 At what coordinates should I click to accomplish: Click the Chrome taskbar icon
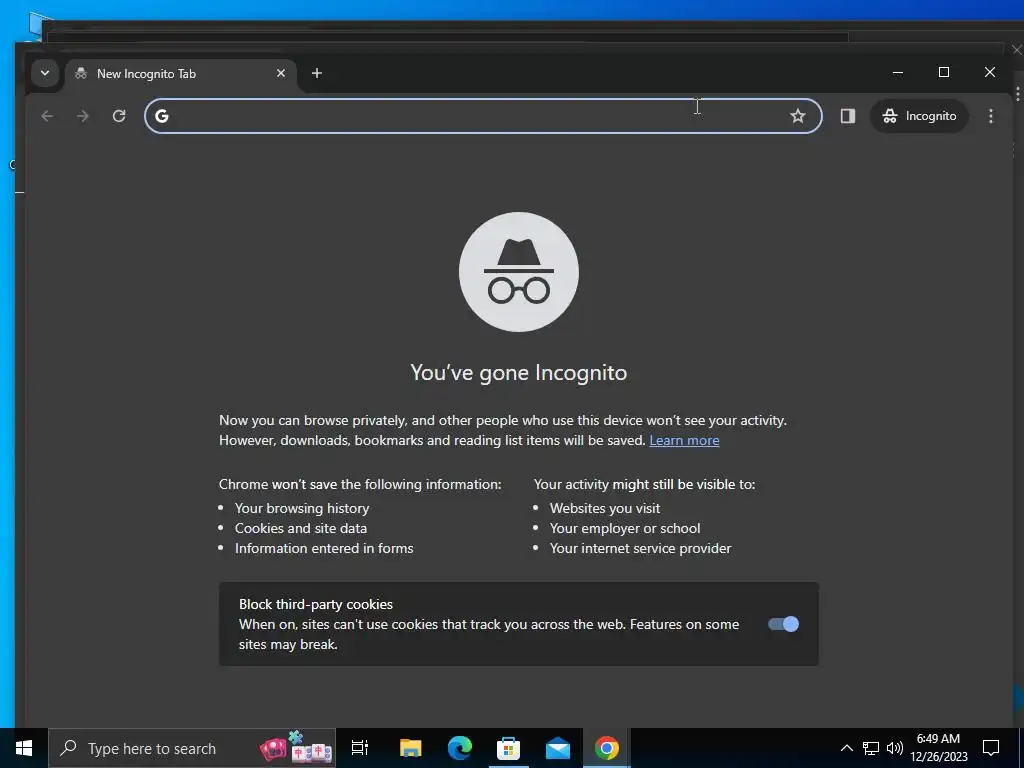click(607, 748)
